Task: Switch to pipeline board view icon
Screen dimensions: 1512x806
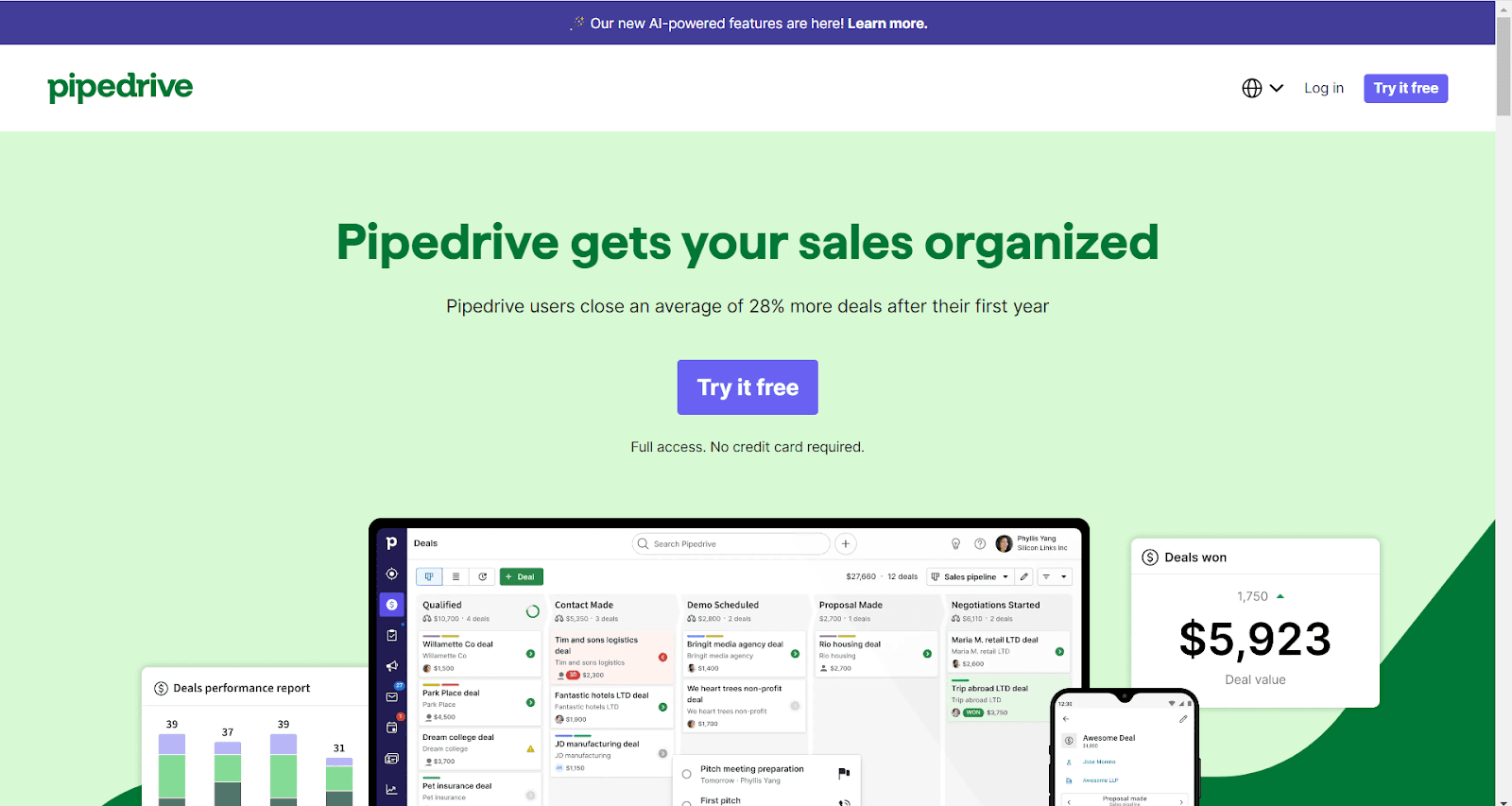Action: coord(429,576)
